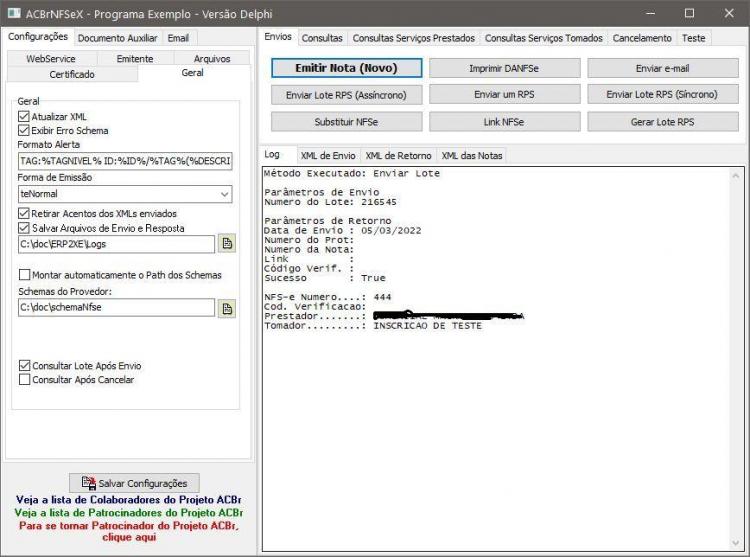This screenshot has height=557, width=750.
Task: Click Enviar um RPS button
Action: pos(504,94)
